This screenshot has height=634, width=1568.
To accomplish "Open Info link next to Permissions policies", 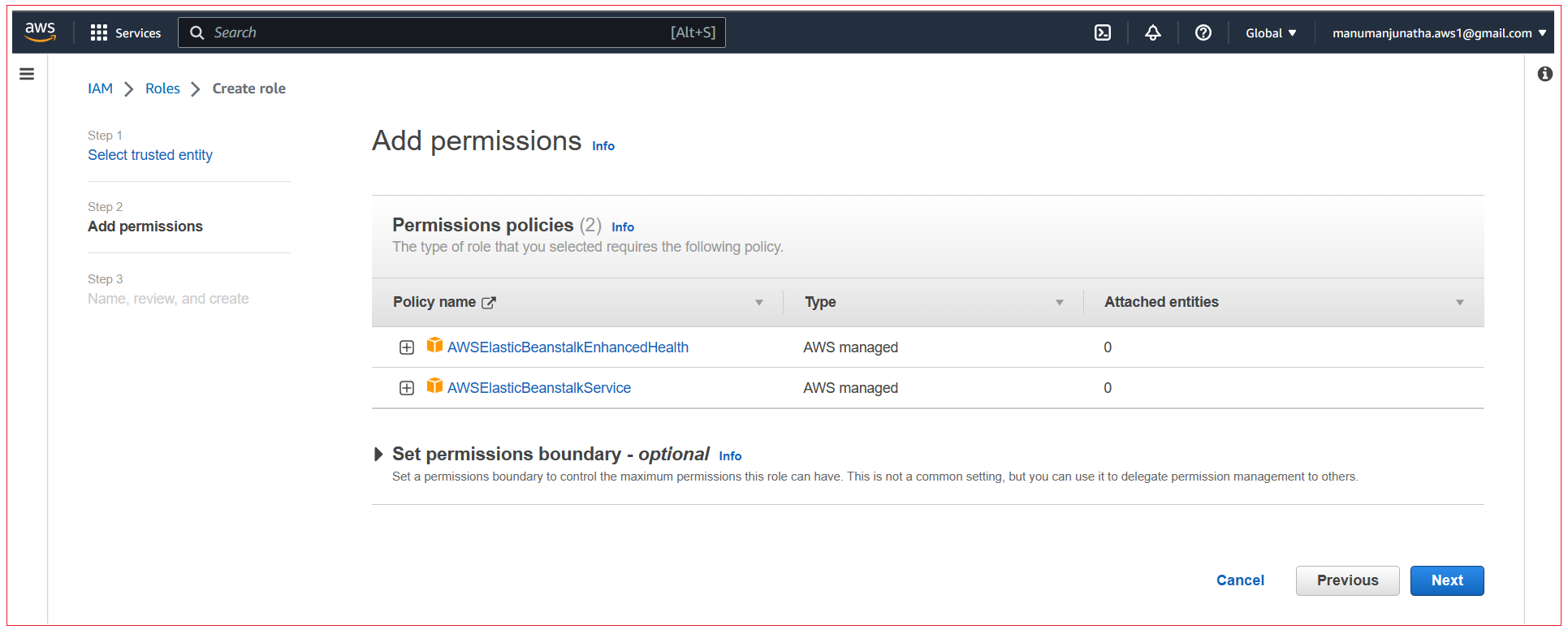I will point(623,227).
